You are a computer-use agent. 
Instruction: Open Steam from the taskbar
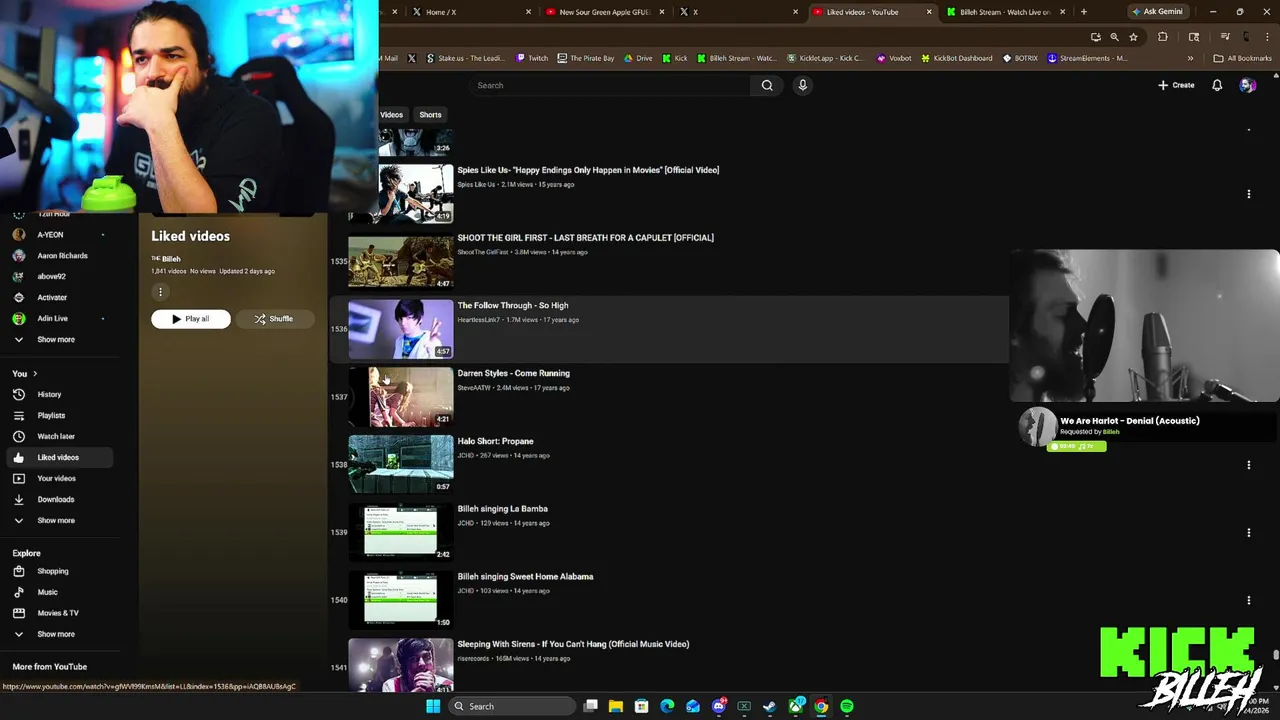point(769,706)
